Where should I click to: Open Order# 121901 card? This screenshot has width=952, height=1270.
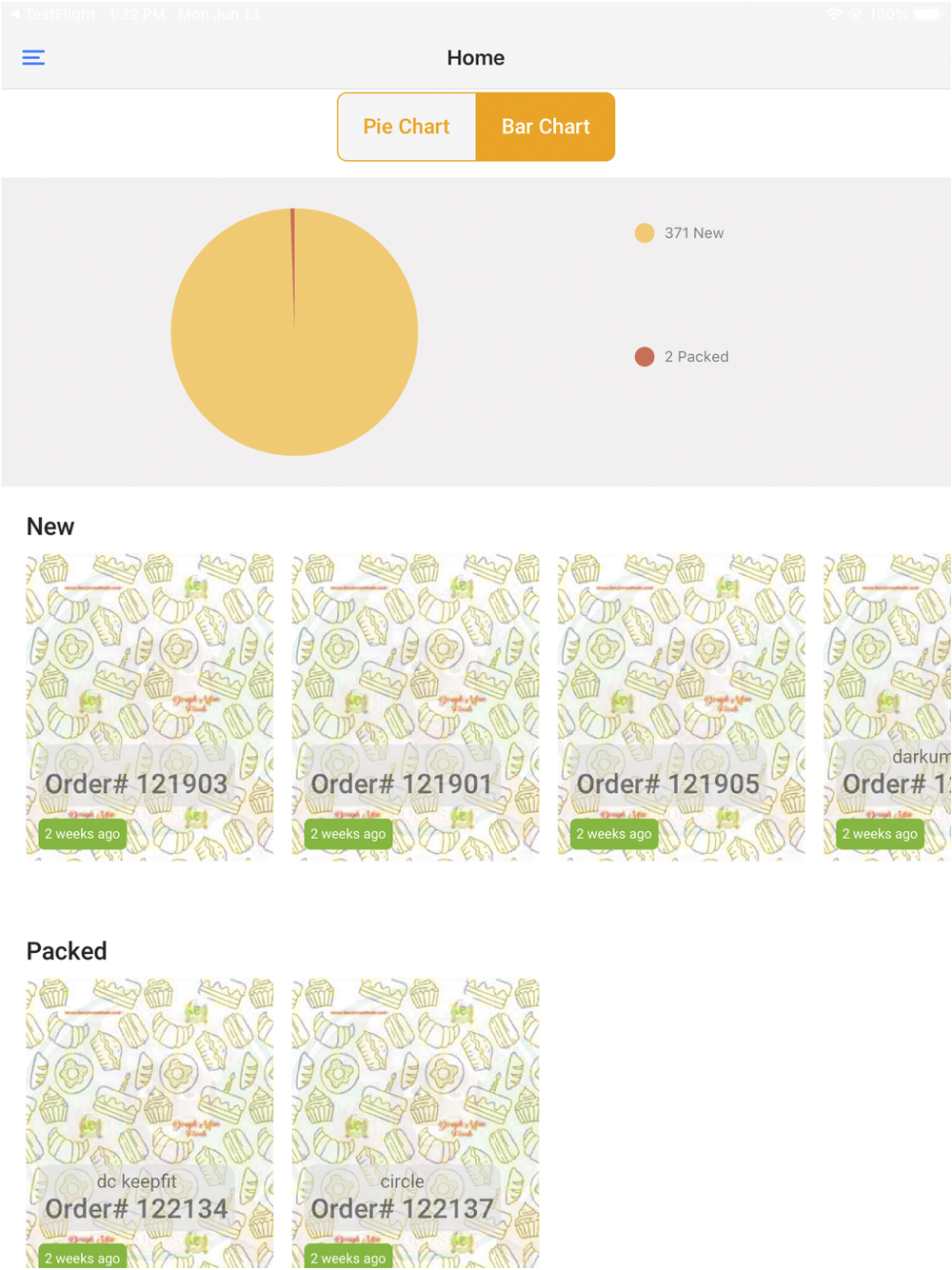point(415,708)
